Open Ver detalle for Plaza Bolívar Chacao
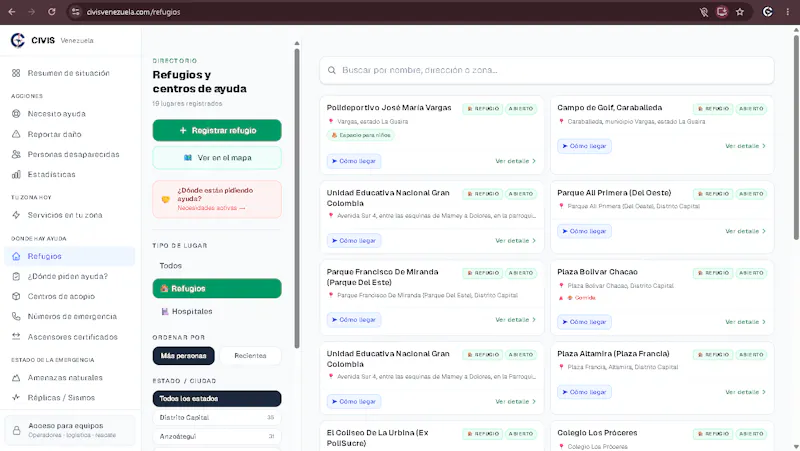800x451 pixels. coord(745,322)
